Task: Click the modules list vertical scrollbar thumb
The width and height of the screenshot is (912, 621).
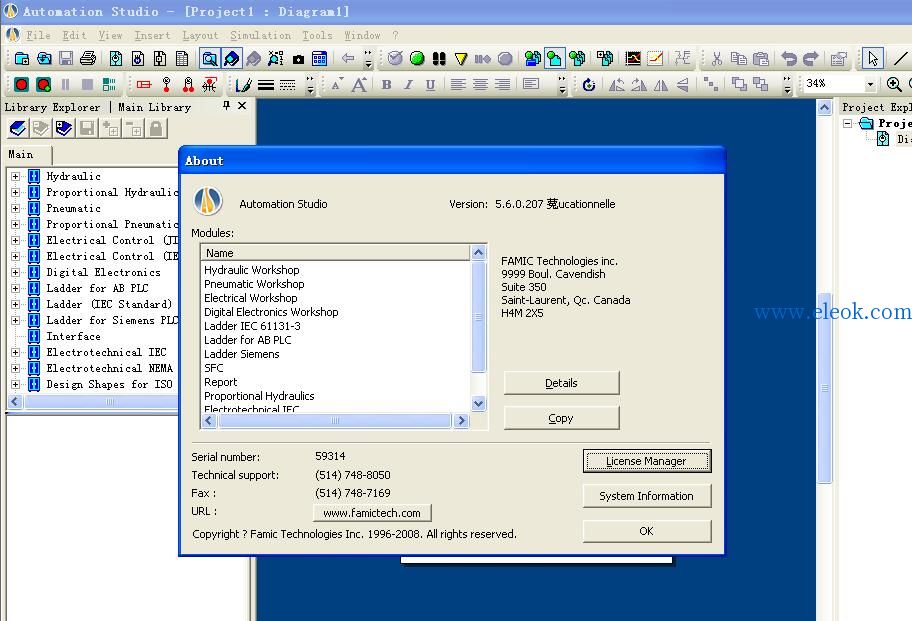Action: coord(478,316)
